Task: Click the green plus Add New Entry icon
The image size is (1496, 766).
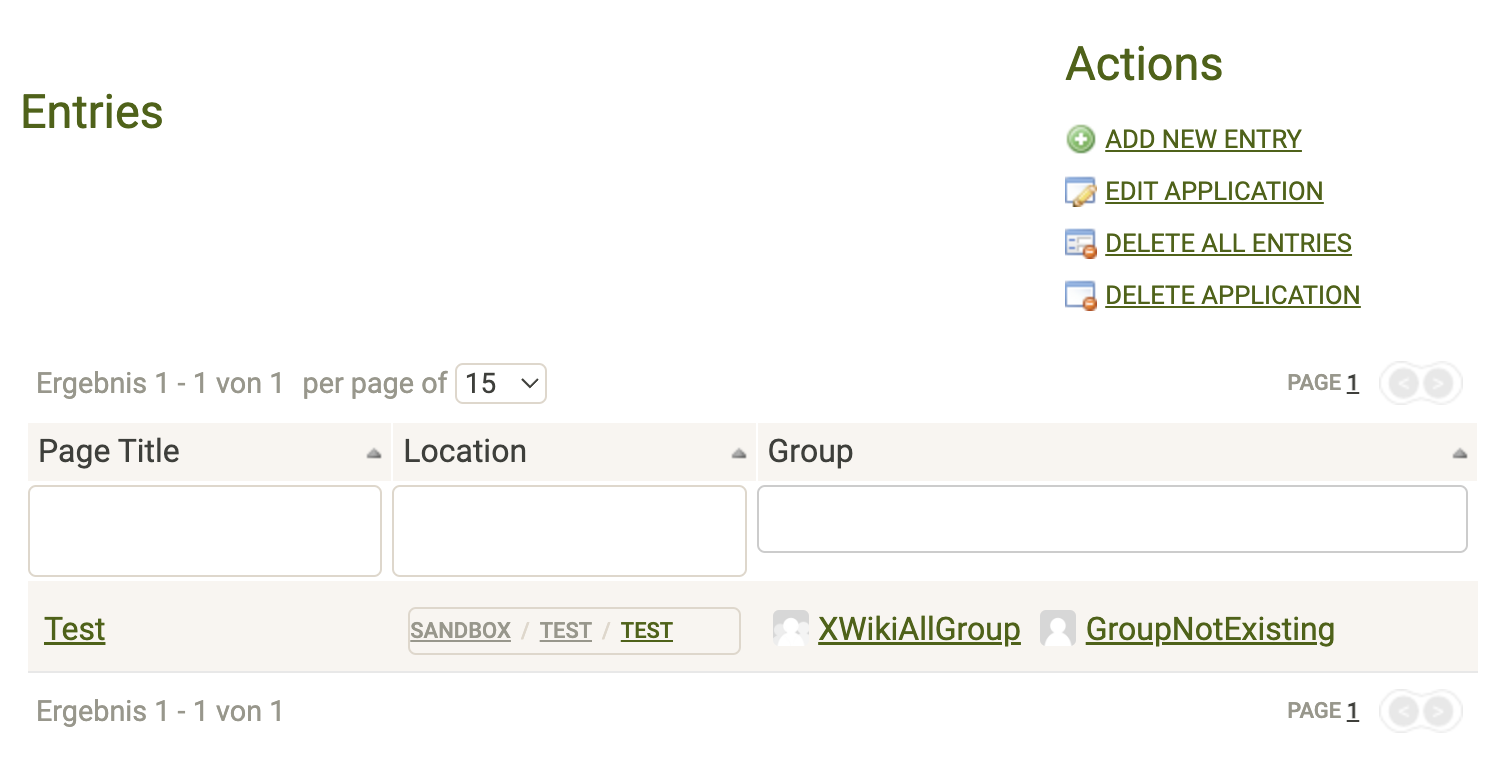Action: point(1080,139)
